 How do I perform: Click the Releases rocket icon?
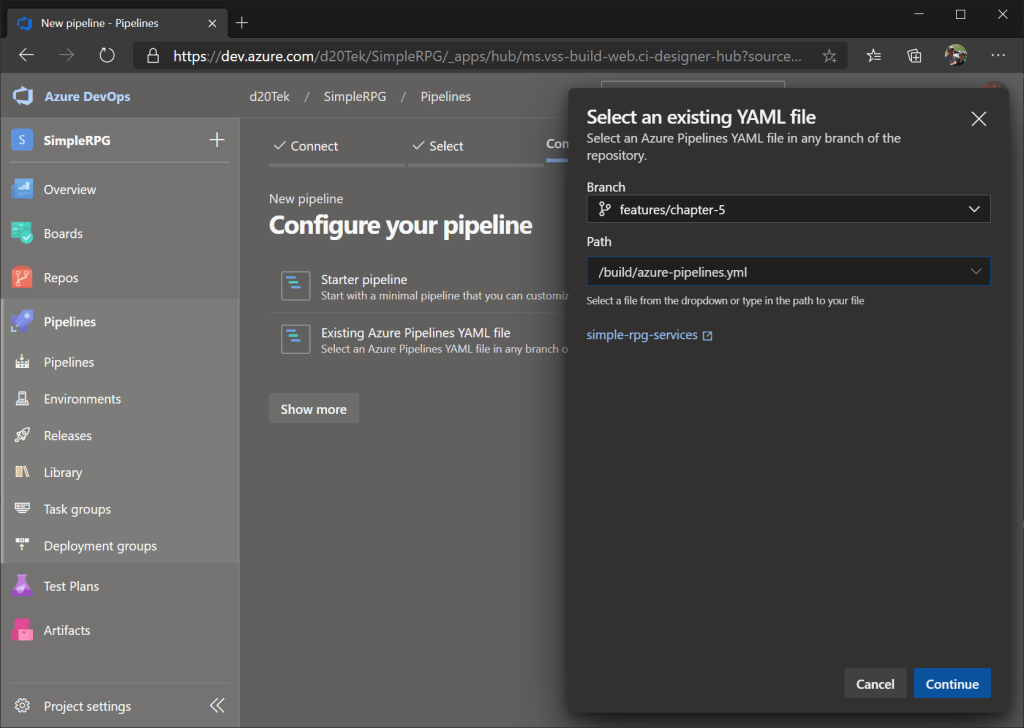click(23, 436)
